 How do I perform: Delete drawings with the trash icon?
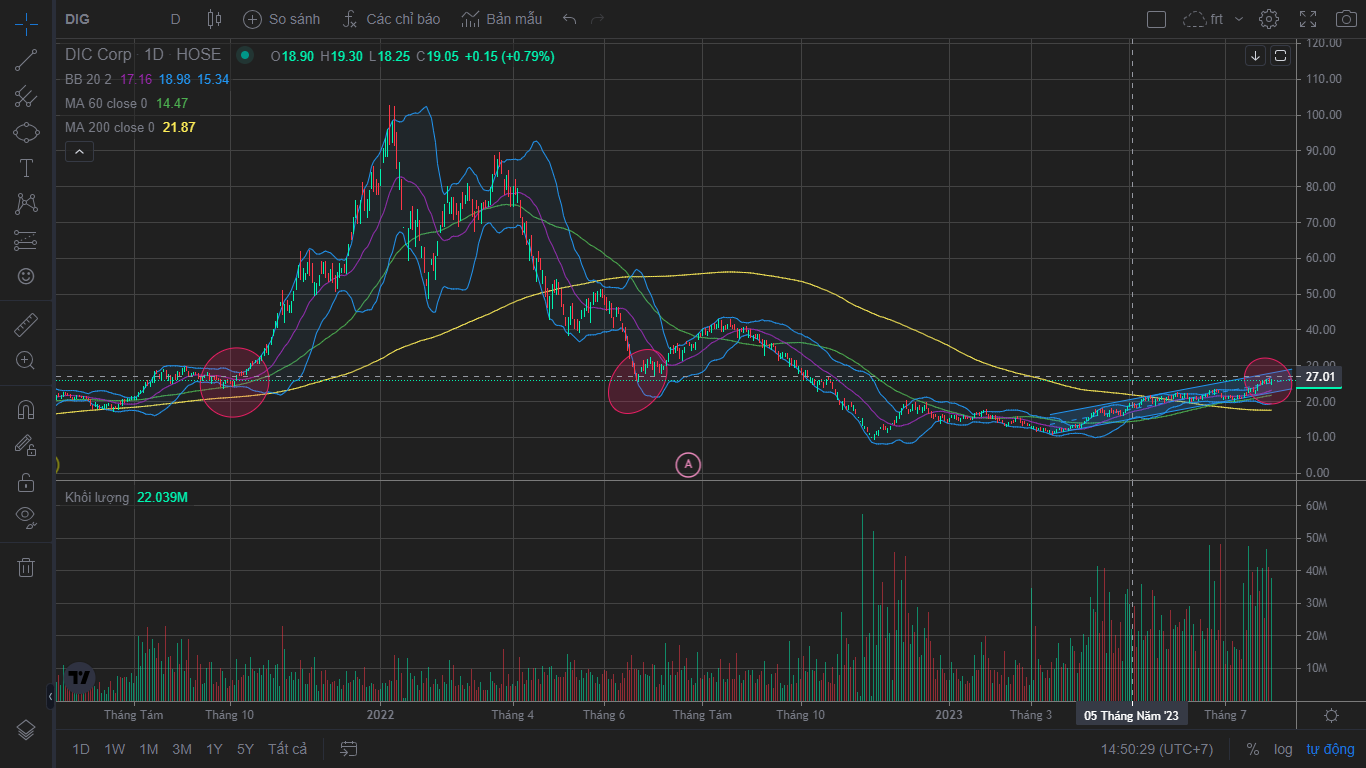click(26, 567)
